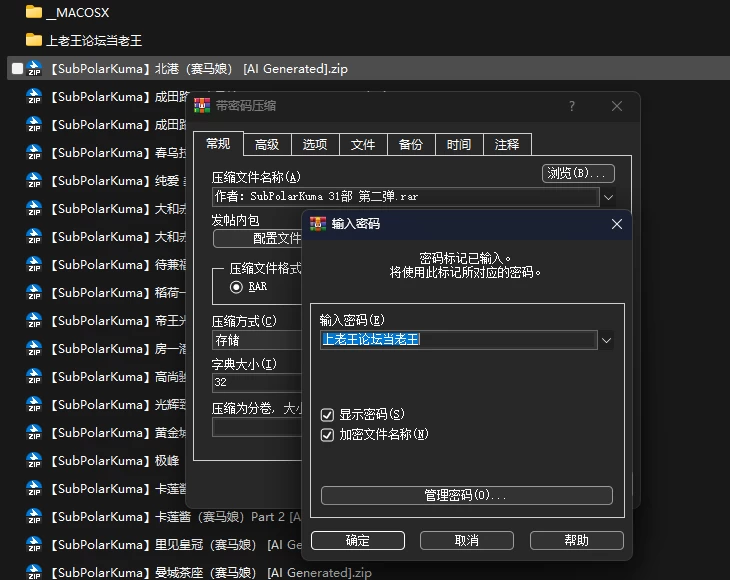Select the 北港 (赛马娘) zip file name

click(200, 69)
